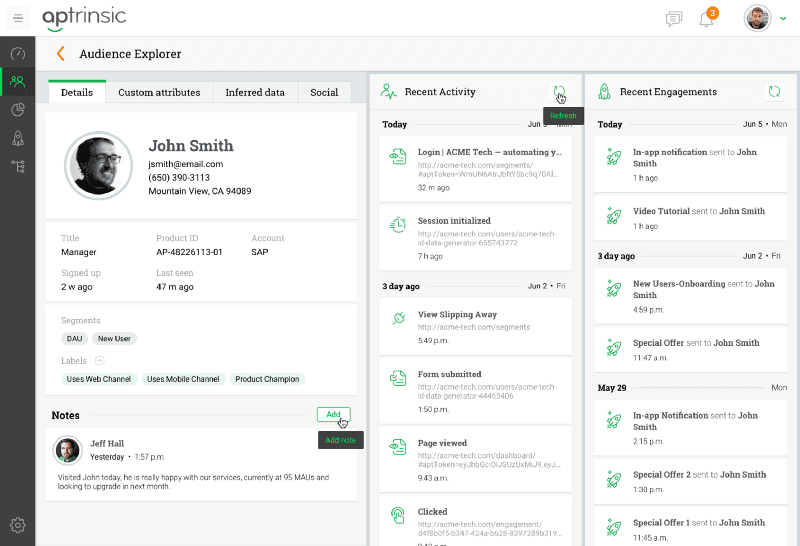The height and width of the screenshot is (546, 800).
Task: Open the settings gear in sidebar
Action: coord(17,525)
